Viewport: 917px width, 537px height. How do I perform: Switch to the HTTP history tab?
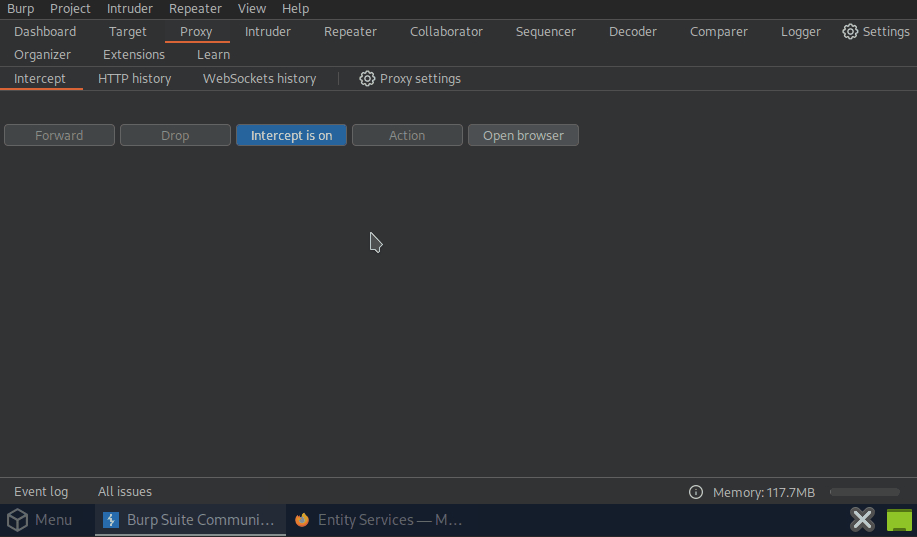tap(134, 78)
